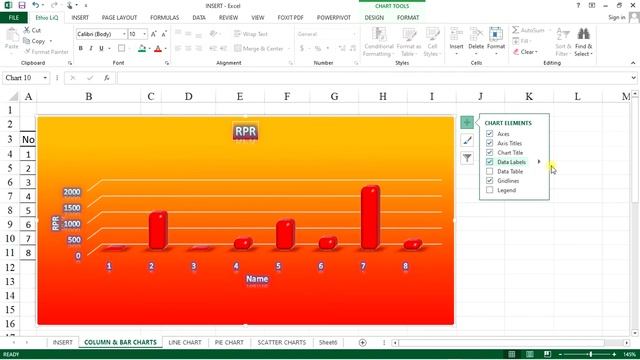
Task: Click the Fill Color bucket icon
Action: (142, 49)
